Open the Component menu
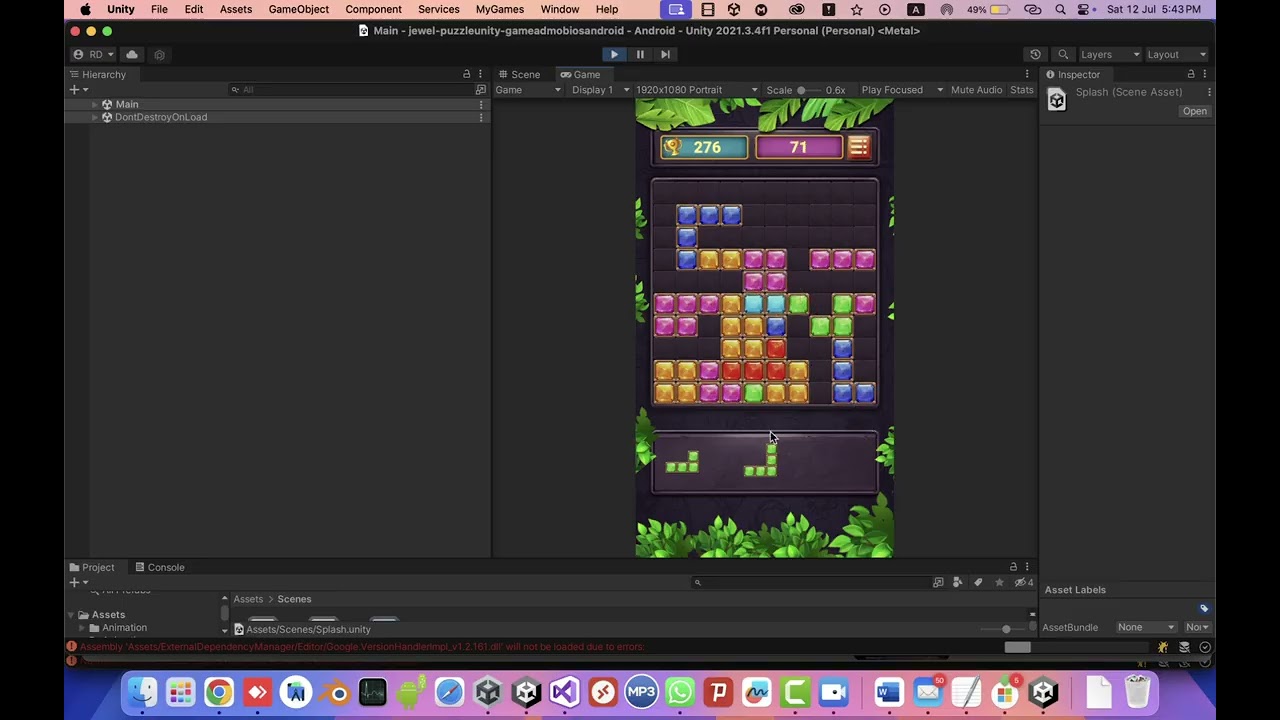 (x=373, y=9)
